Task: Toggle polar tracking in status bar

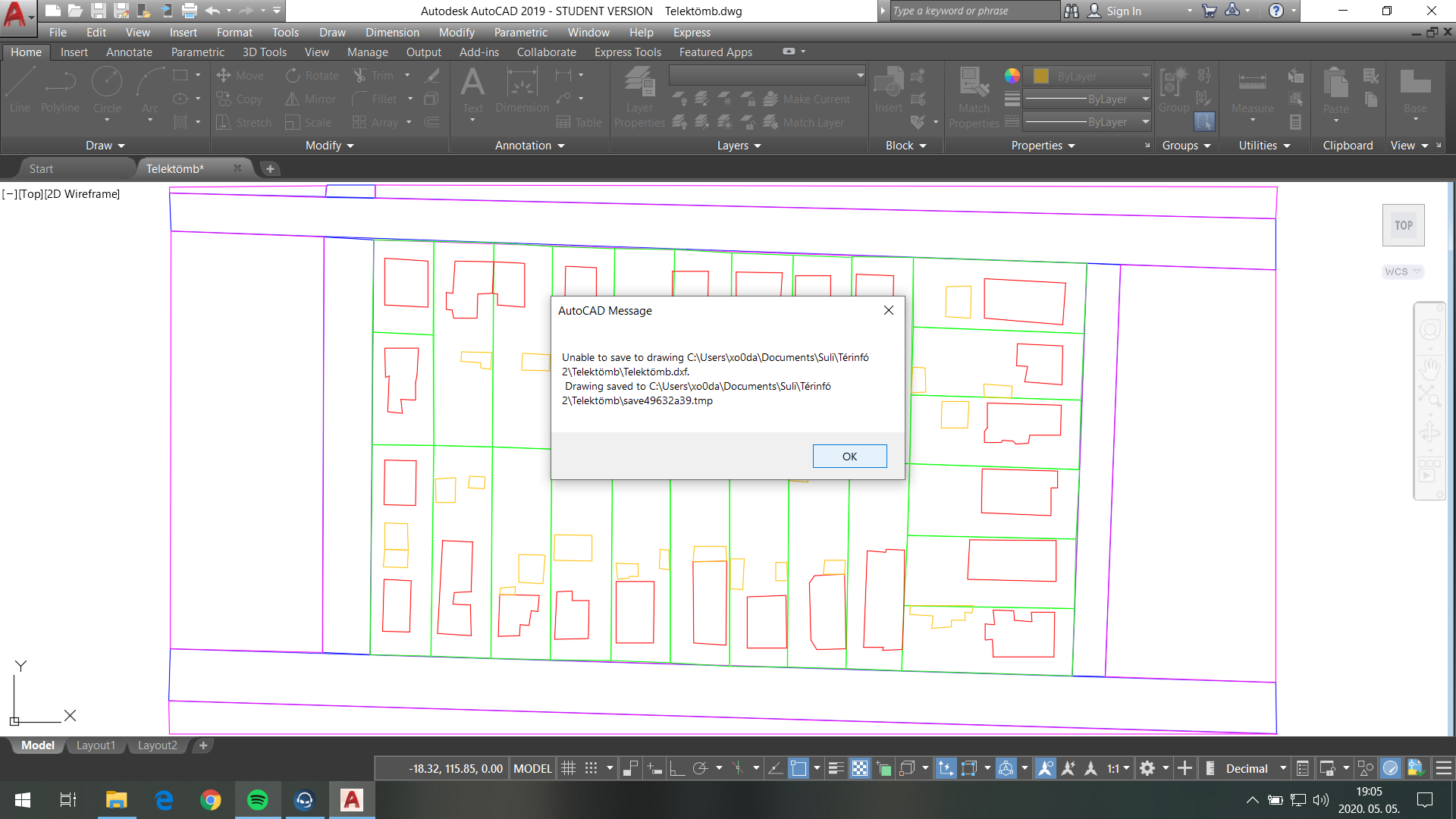Action: [700, 768]
